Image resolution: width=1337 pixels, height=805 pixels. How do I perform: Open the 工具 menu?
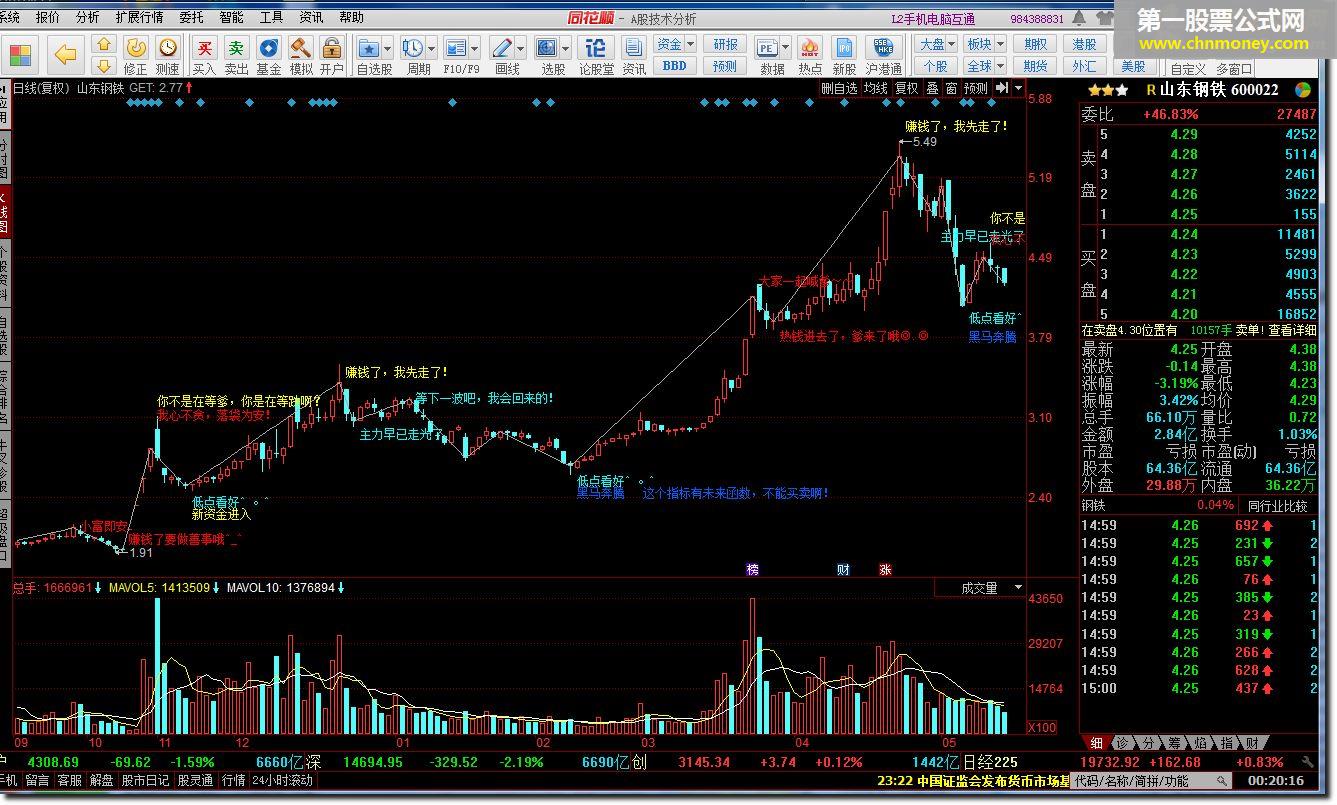(x=271, y=17)
